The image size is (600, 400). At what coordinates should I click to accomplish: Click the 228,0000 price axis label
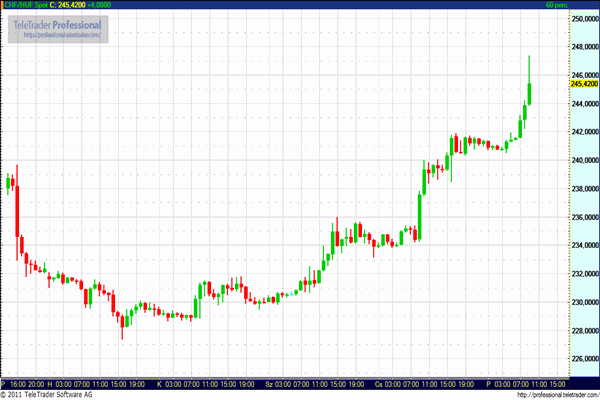(x=585, y=330)
